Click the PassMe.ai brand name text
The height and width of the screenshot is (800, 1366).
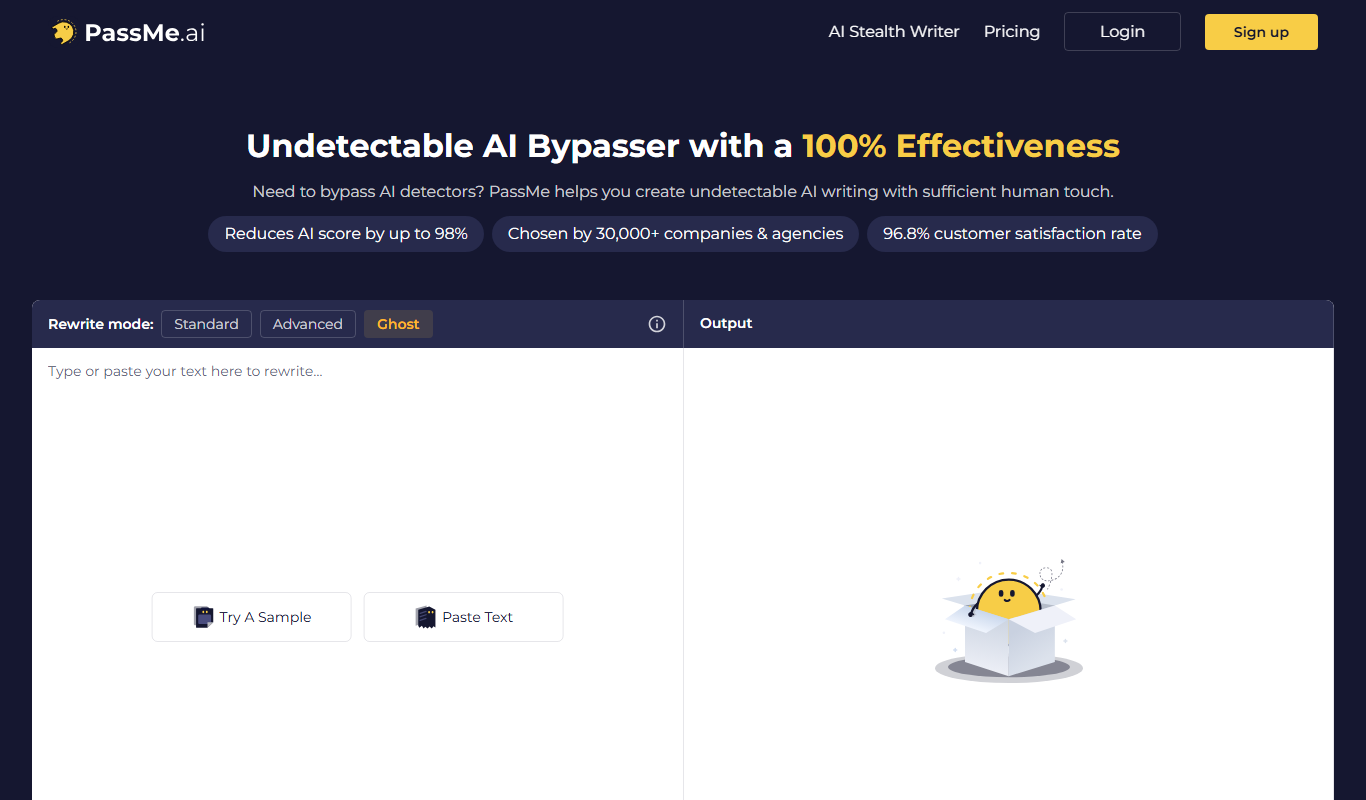(x=145, y=33)
